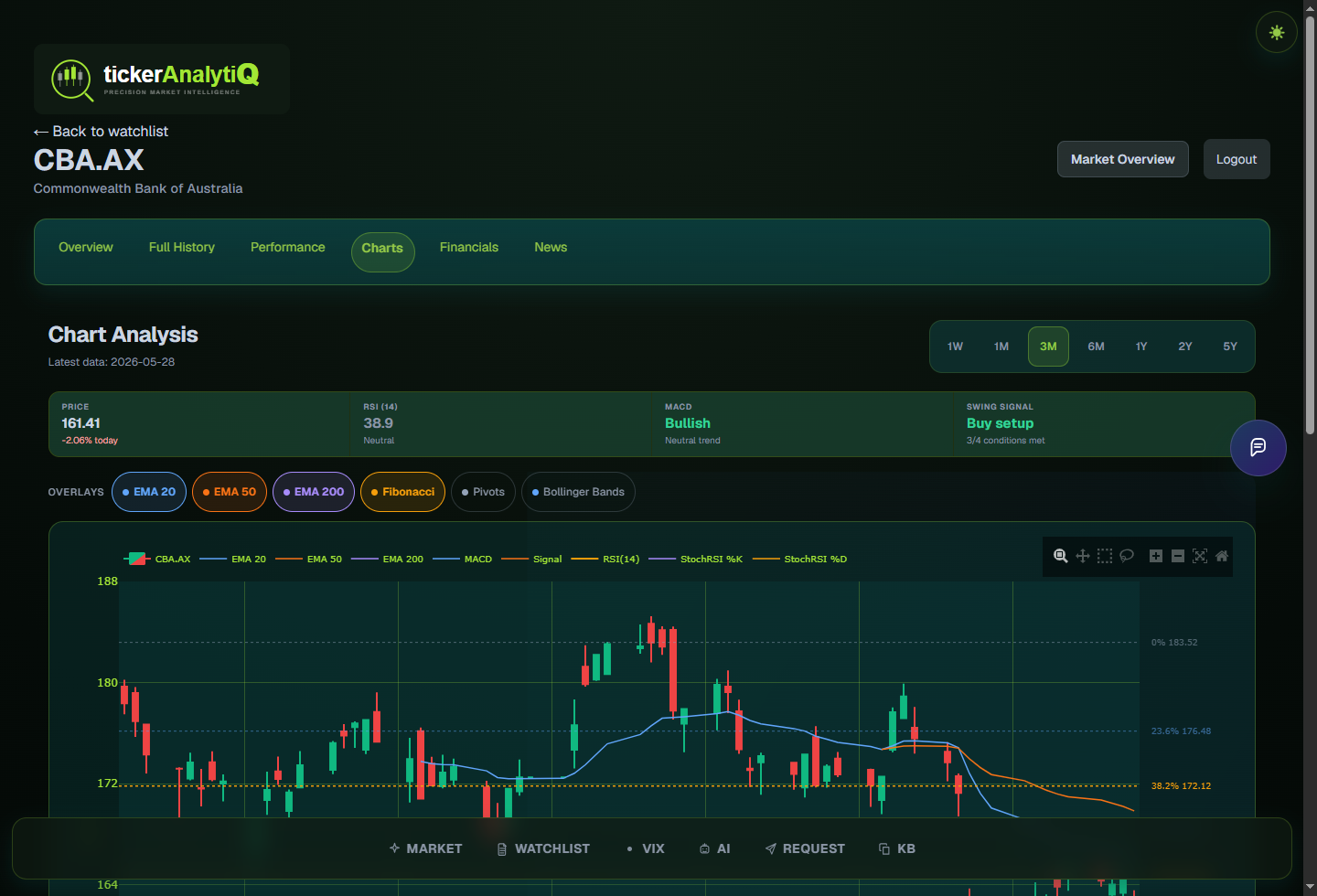Select the 3M chart range

coord(1048,347)
